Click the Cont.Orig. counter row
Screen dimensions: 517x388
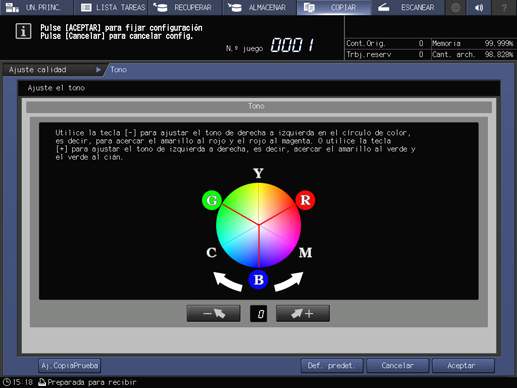point(385,43)
